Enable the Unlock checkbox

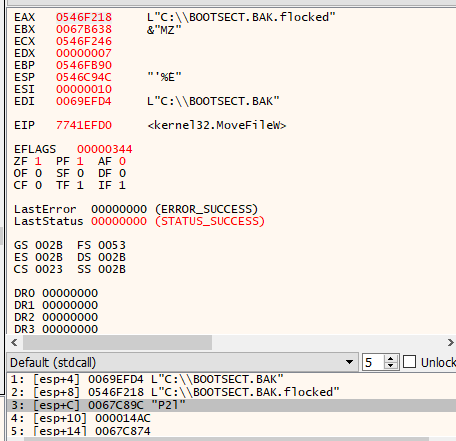coord(410,362)
